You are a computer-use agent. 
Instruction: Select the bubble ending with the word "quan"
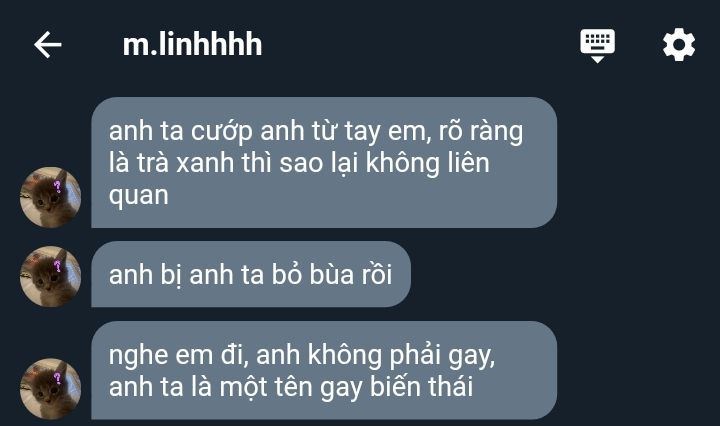[x=324, y=163]
